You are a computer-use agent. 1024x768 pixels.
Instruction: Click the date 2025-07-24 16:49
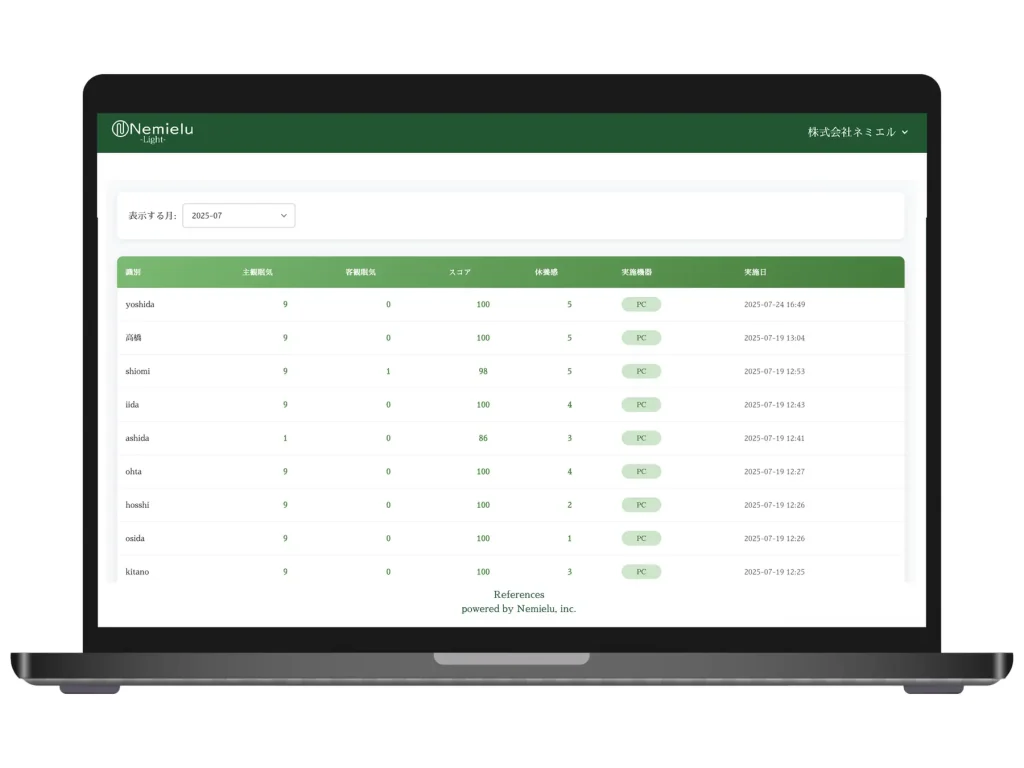pyautogui.click(x=775, y=304)
